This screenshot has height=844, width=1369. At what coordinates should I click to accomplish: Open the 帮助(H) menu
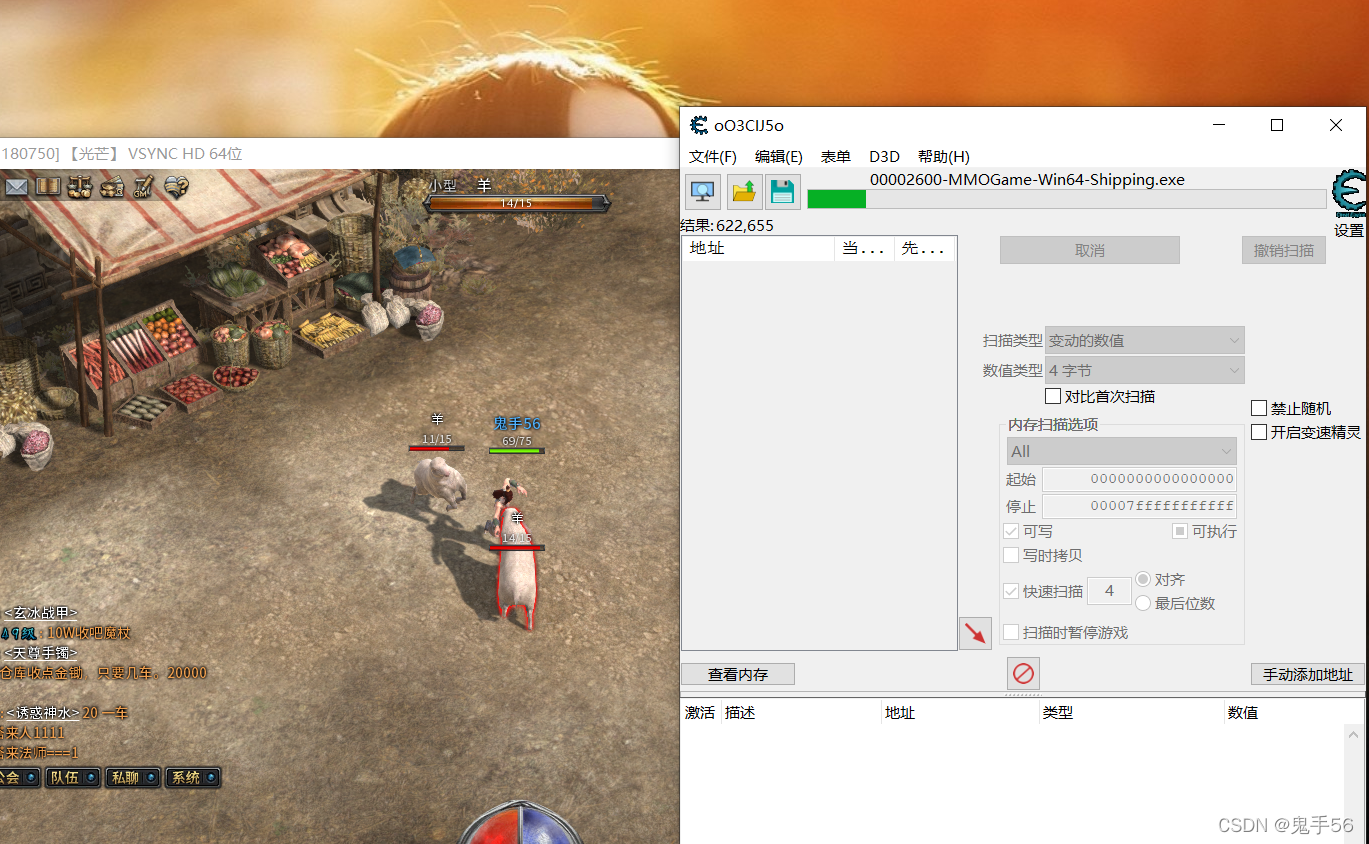tap(944, 157)
